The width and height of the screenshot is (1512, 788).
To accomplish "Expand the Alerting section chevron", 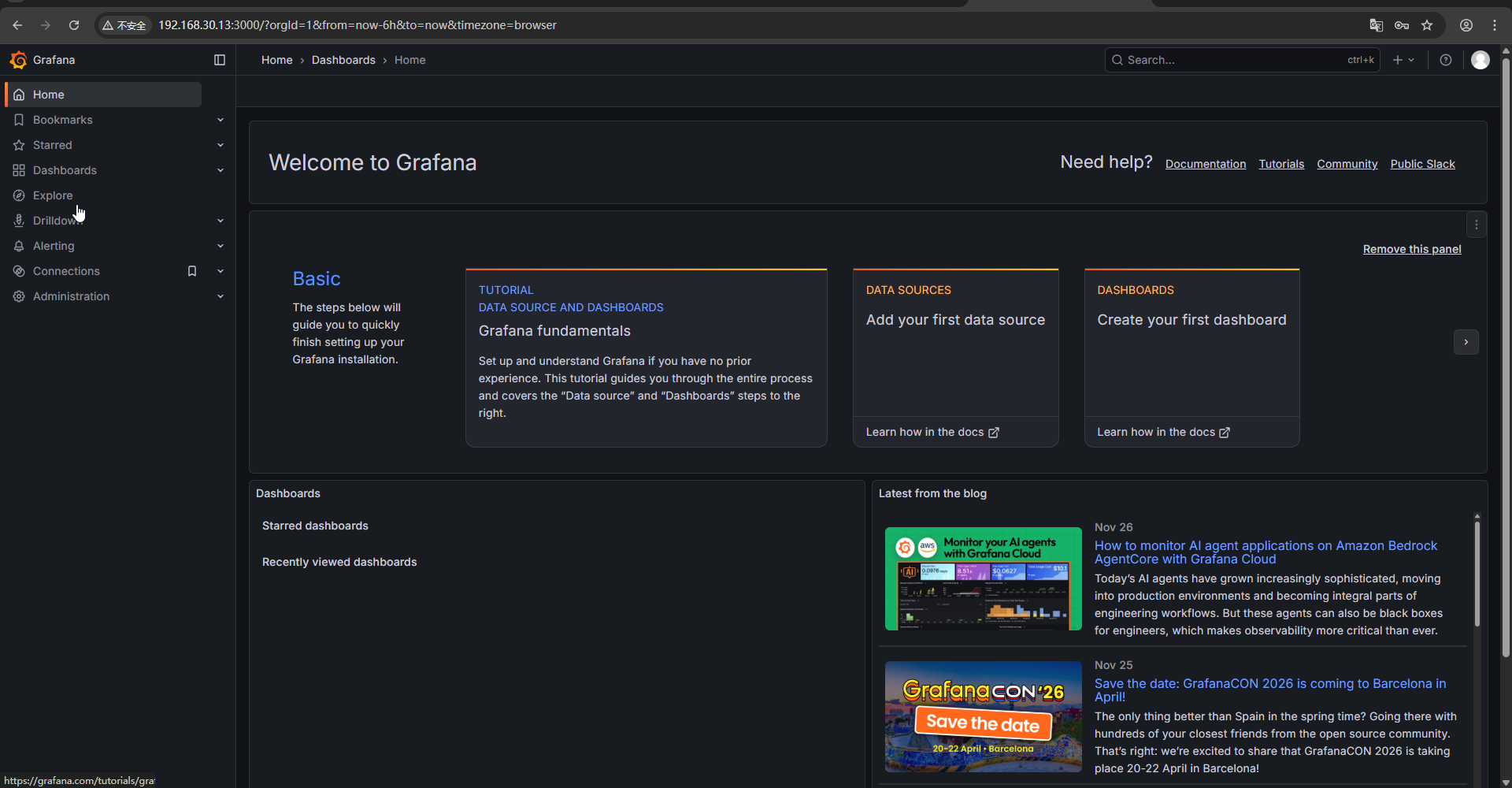I will click(220, 246).
